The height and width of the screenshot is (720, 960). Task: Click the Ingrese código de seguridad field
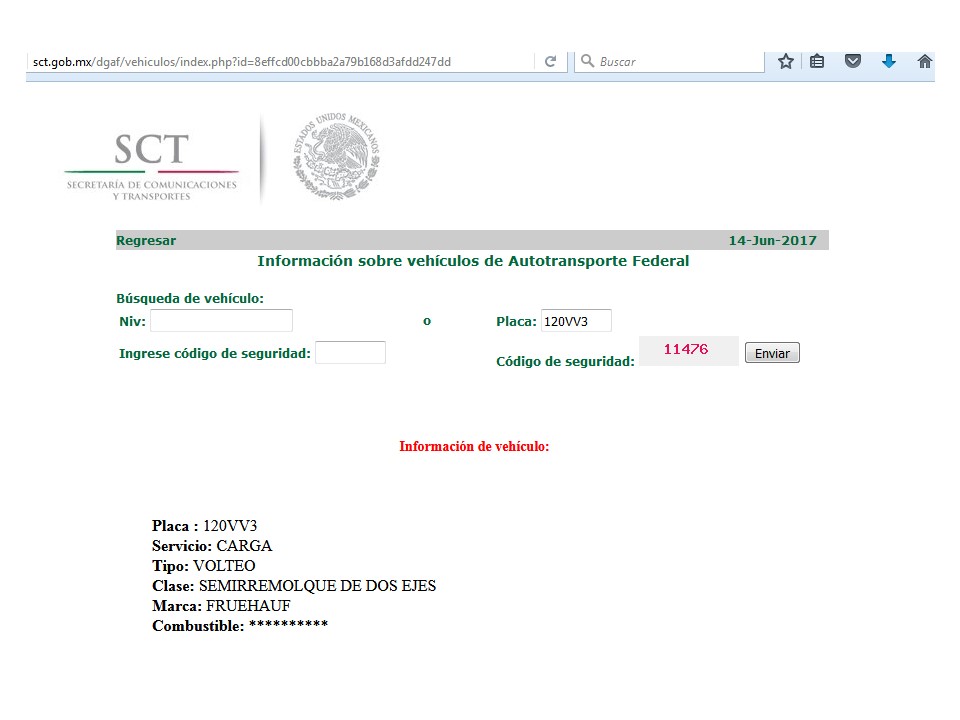tap(350, 353)
